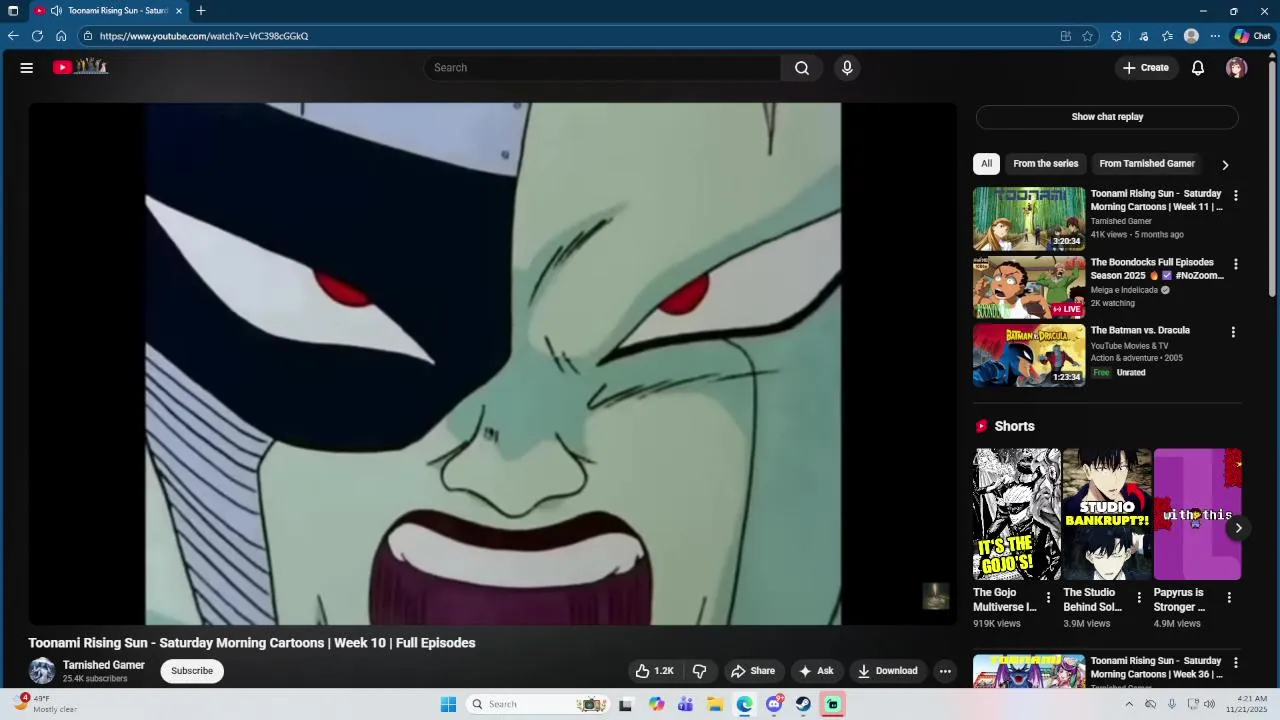Image resolution: width=1280 pixels, height=720 pixels.
Task: Open Edge settings and more menu
Action: coord(1215,36)
